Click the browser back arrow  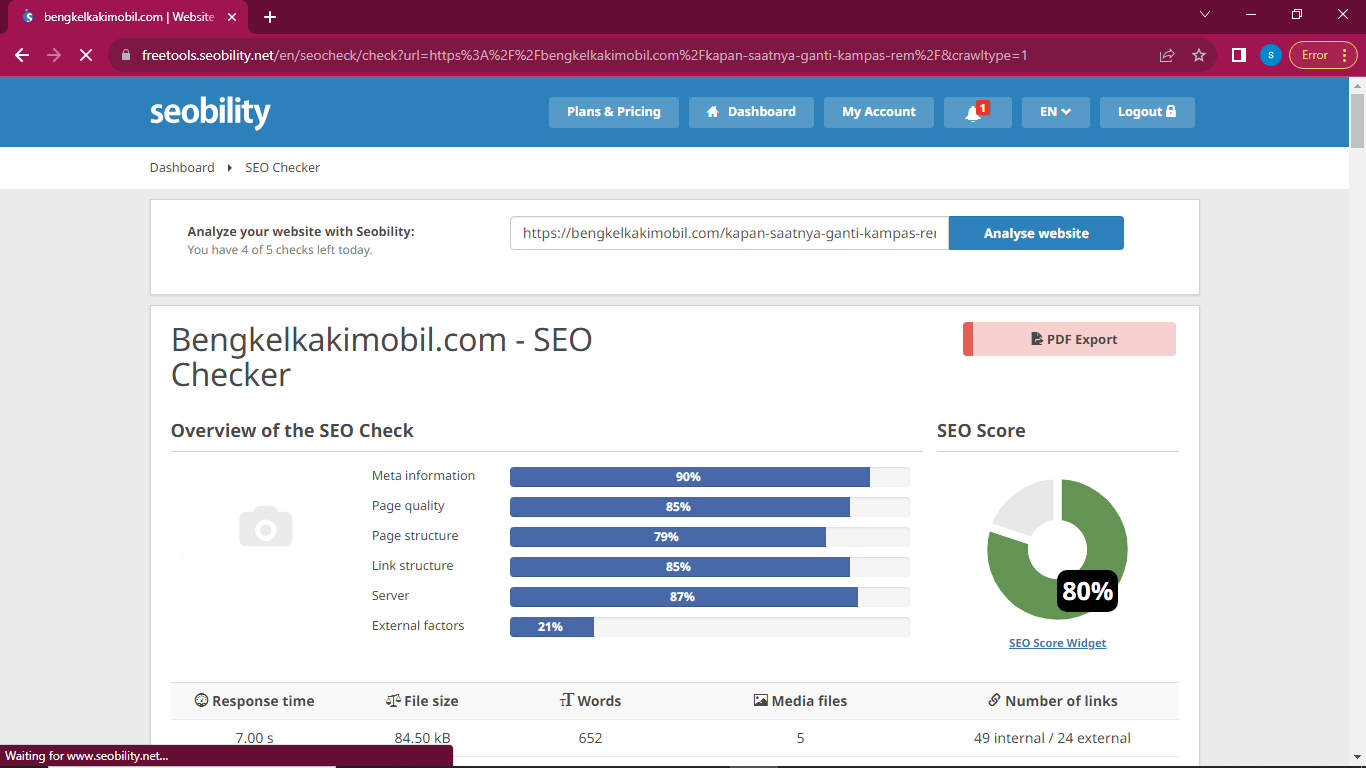pyautogui.click(x=22, y=55)
